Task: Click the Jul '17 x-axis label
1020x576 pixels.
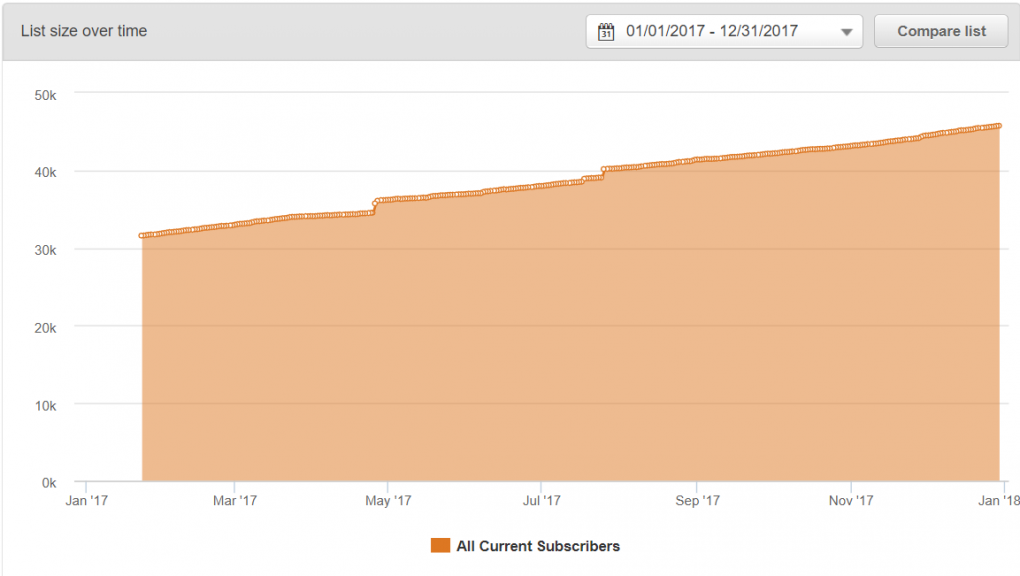Action: [541, 501]
